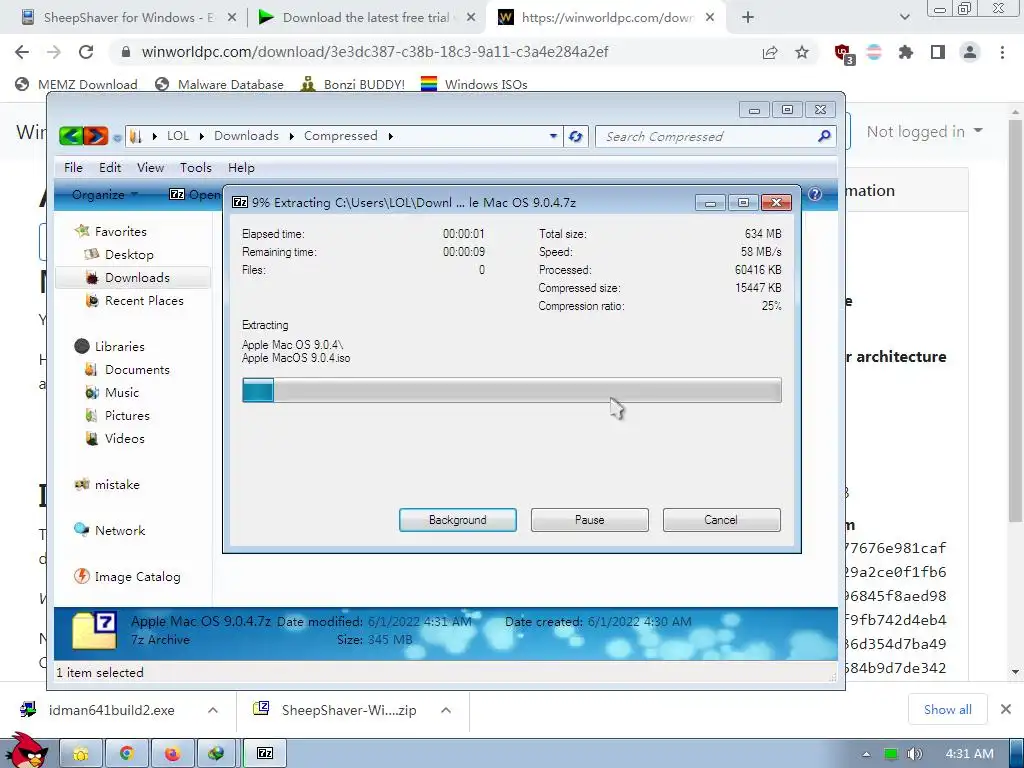Open Image Catalog in navigation pane
The height and width of the screenshot is (768, 1024).
tap(137, 577)
